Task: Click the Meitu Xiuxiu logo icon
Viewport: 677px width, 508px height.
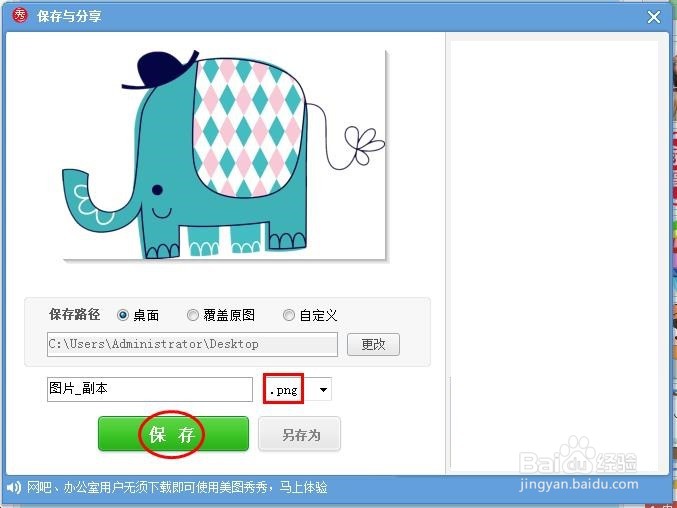Action: pos(19,16)
